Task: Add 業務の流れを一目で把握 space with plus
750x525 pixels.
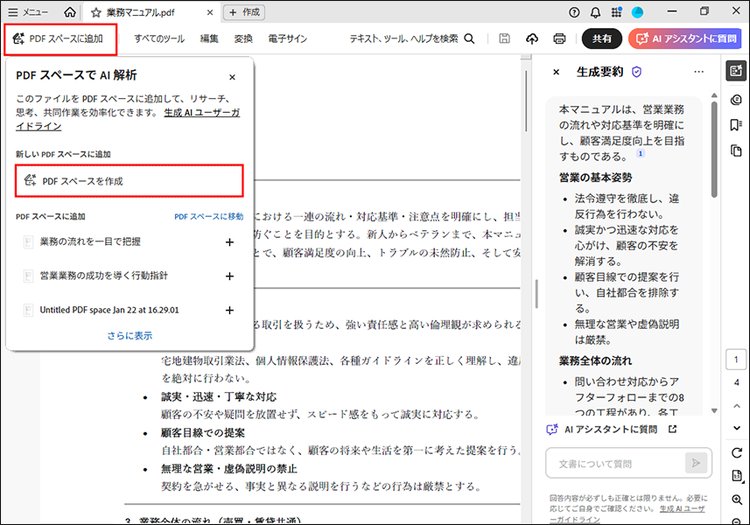Action: tap(229, 242)
